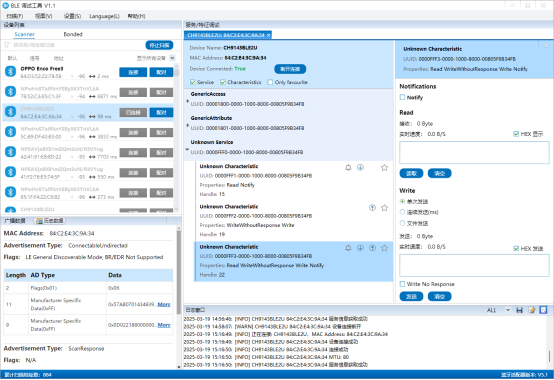Open the first menu in the menu bar
The image size is (554, 380).
[14, 16]
